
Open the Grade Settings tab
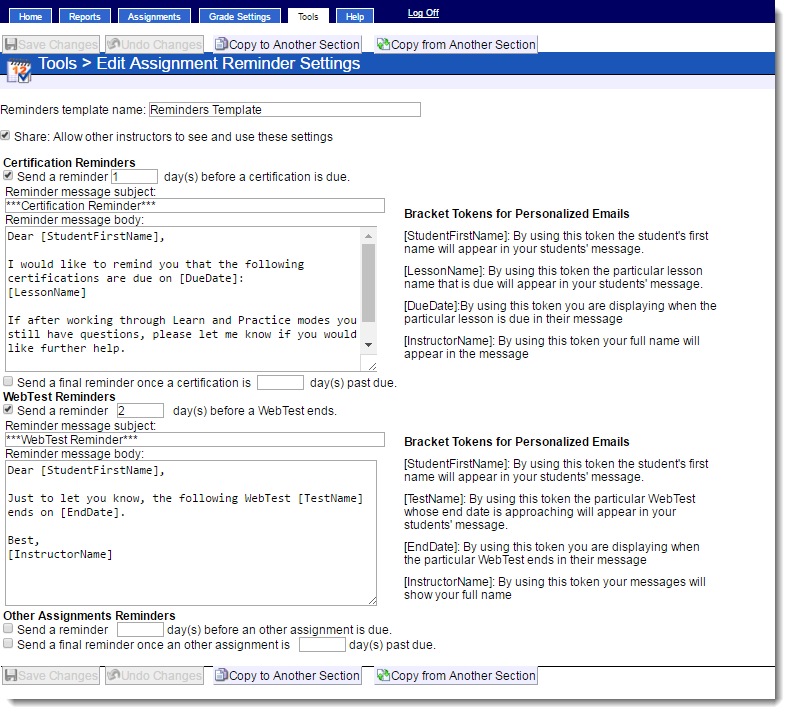tap(240, 16)
